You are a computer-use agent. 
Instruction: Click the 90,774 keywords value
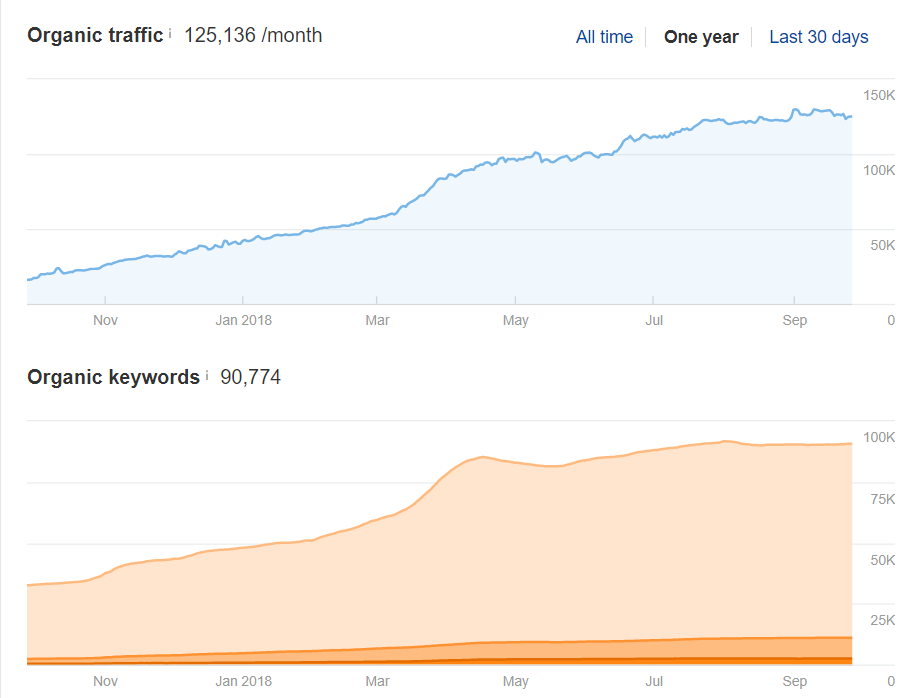[x=250, y=377]
